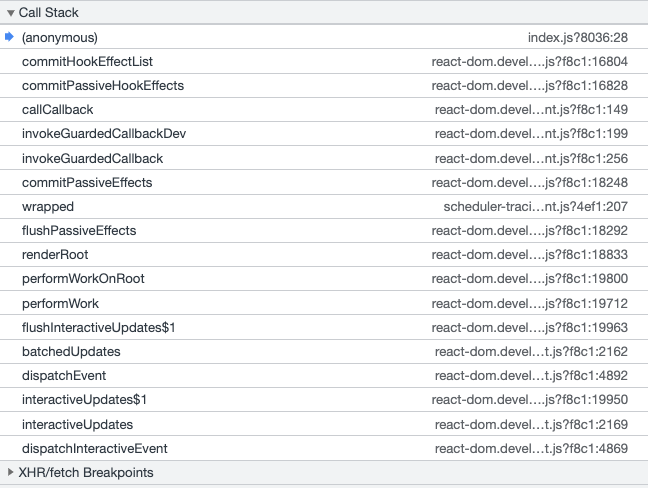
Task: Open the scheduler-tracing source link at line 207
Action: point(535,206)
